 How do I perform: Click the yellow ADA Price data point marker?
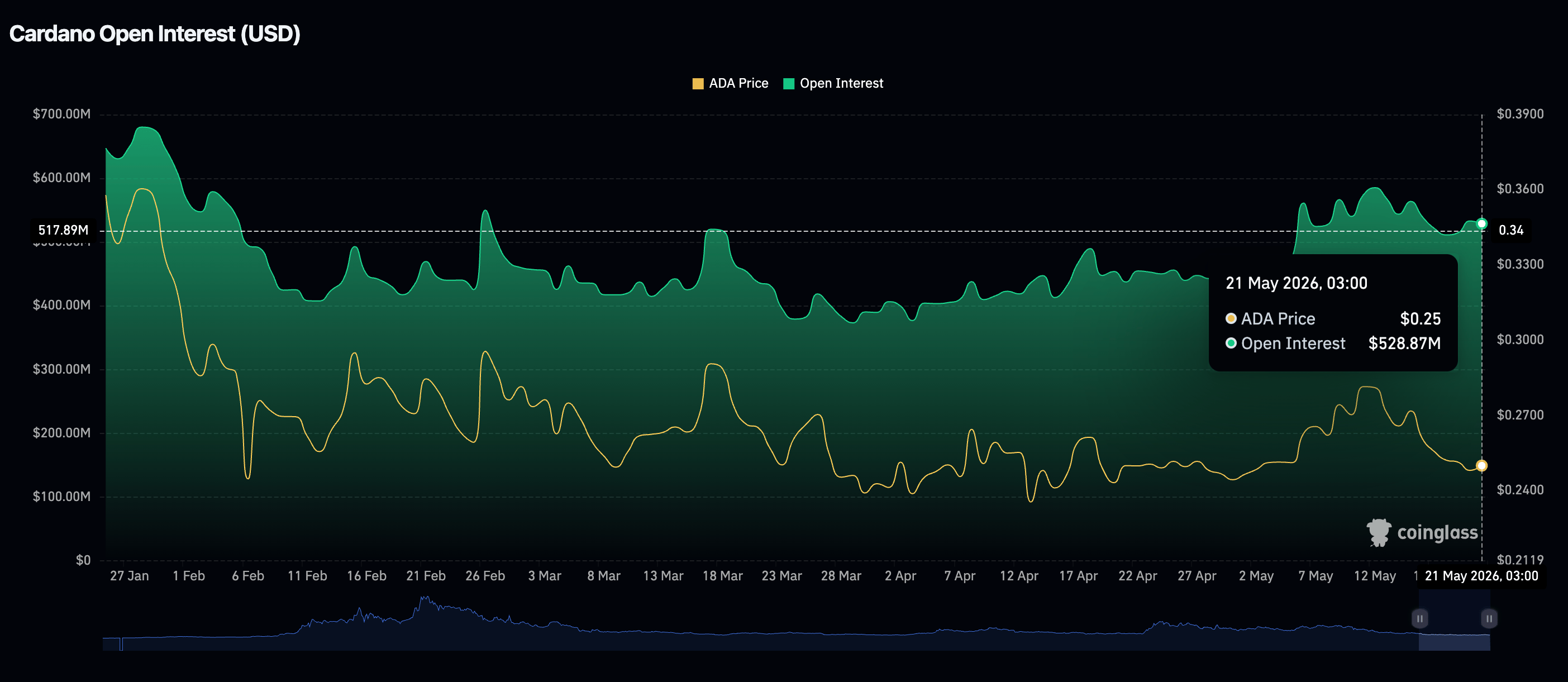pyautogui.click(x=1481, y=465)
